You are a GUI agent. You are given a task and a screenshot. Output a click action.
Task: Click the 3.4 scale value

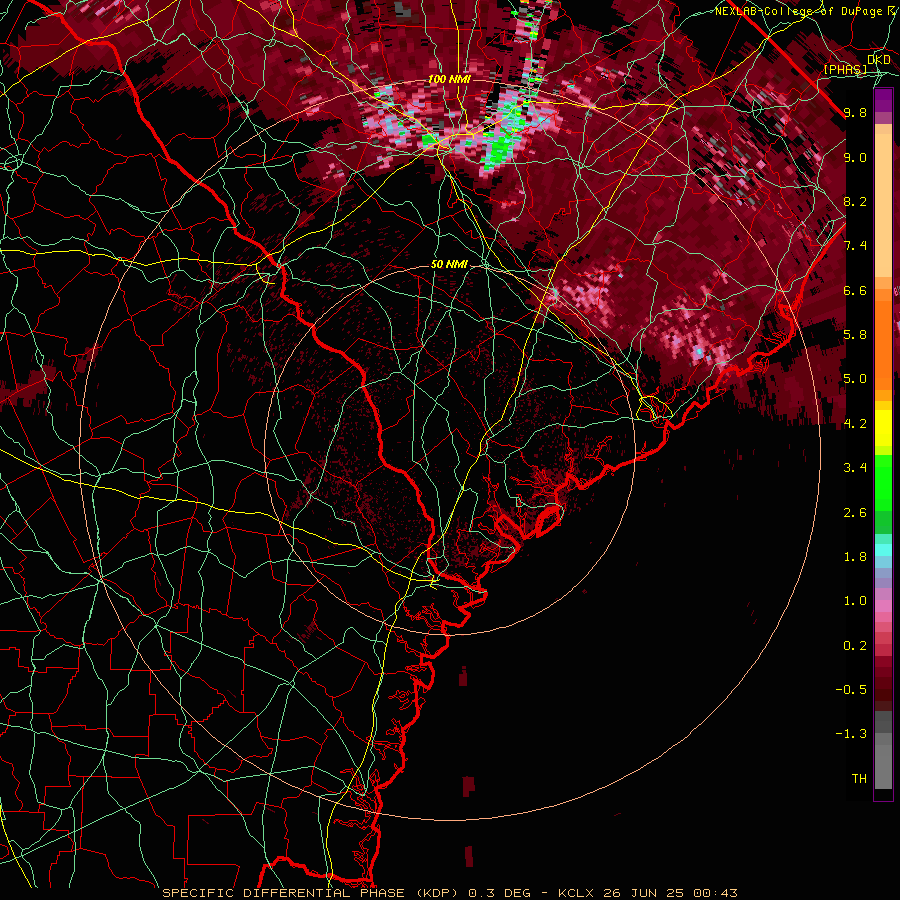[855, 468]
